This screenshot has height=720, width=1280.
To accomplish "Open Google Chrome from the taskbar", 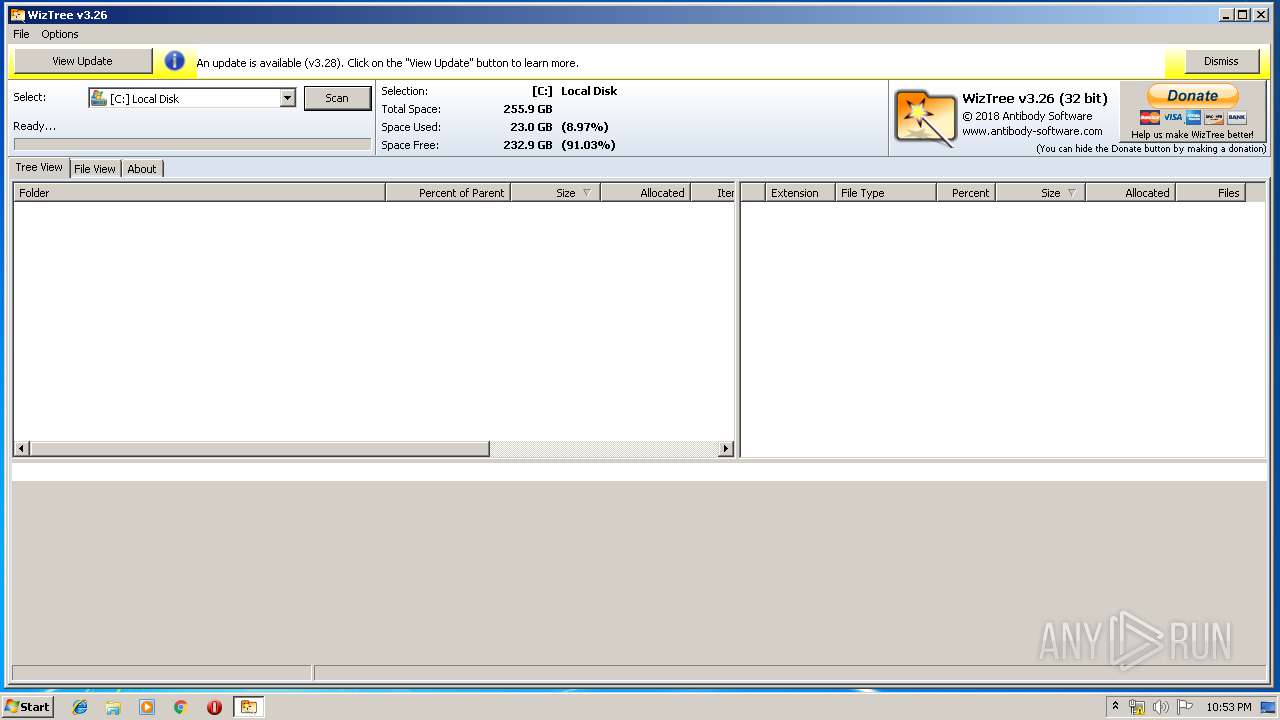I will point(181,707).
